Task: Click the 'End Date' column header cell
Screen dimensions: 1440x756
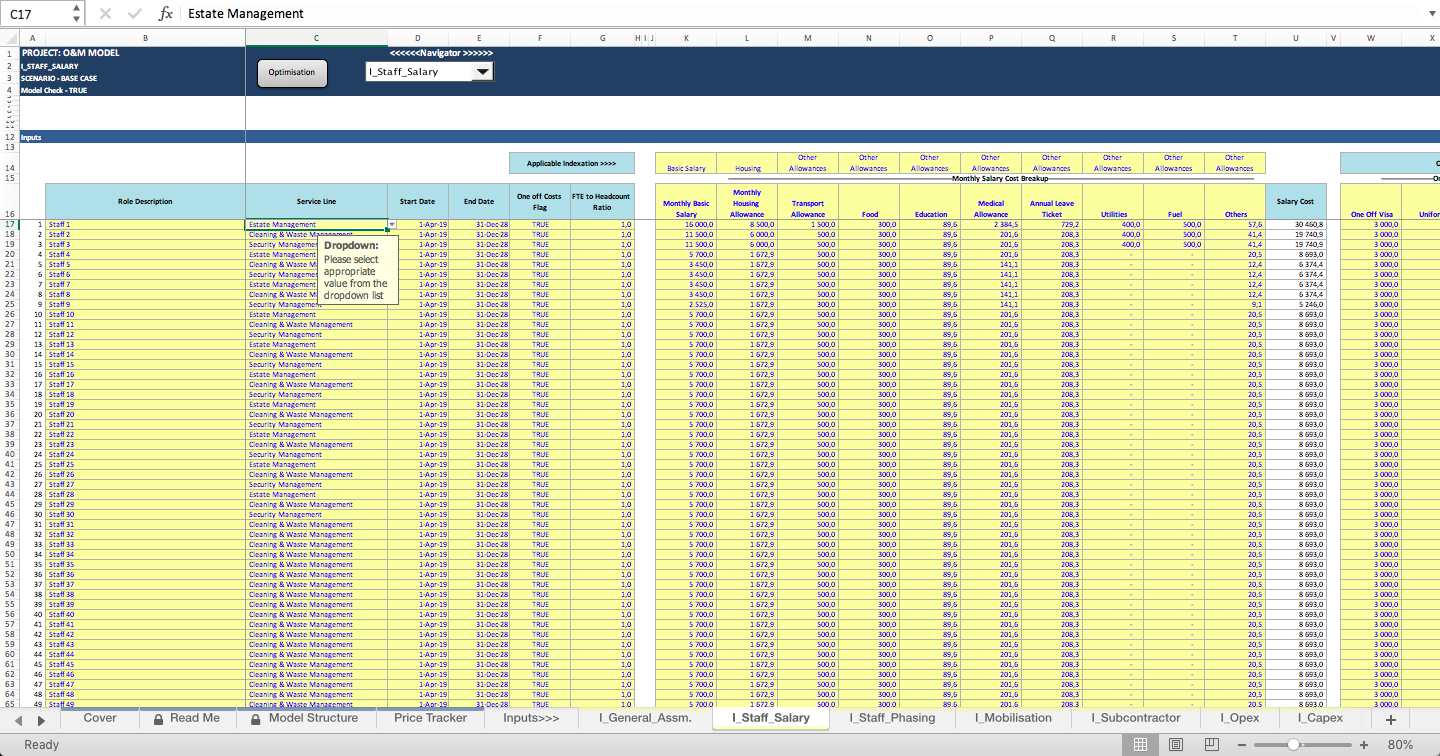Action: [x=479, y=201]
